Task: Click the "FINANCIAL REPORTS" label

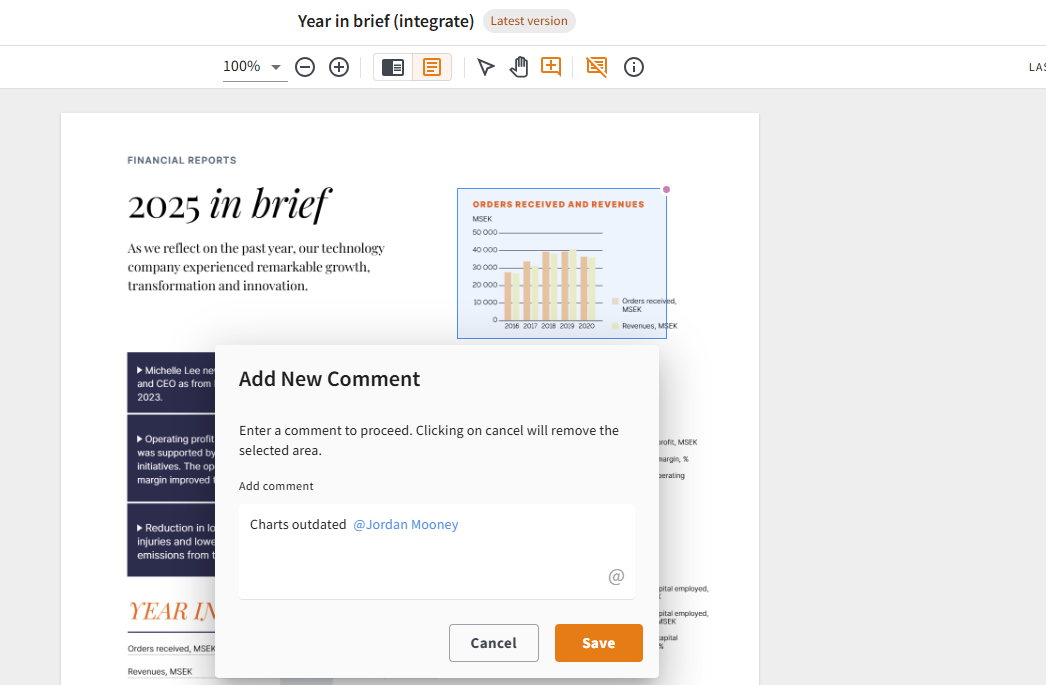Action: pyautogui.click(x=182, y=160)
